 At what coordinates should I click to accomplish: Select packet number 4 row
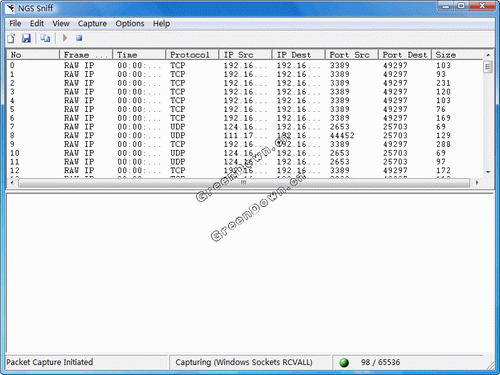[x=245, y=100]
